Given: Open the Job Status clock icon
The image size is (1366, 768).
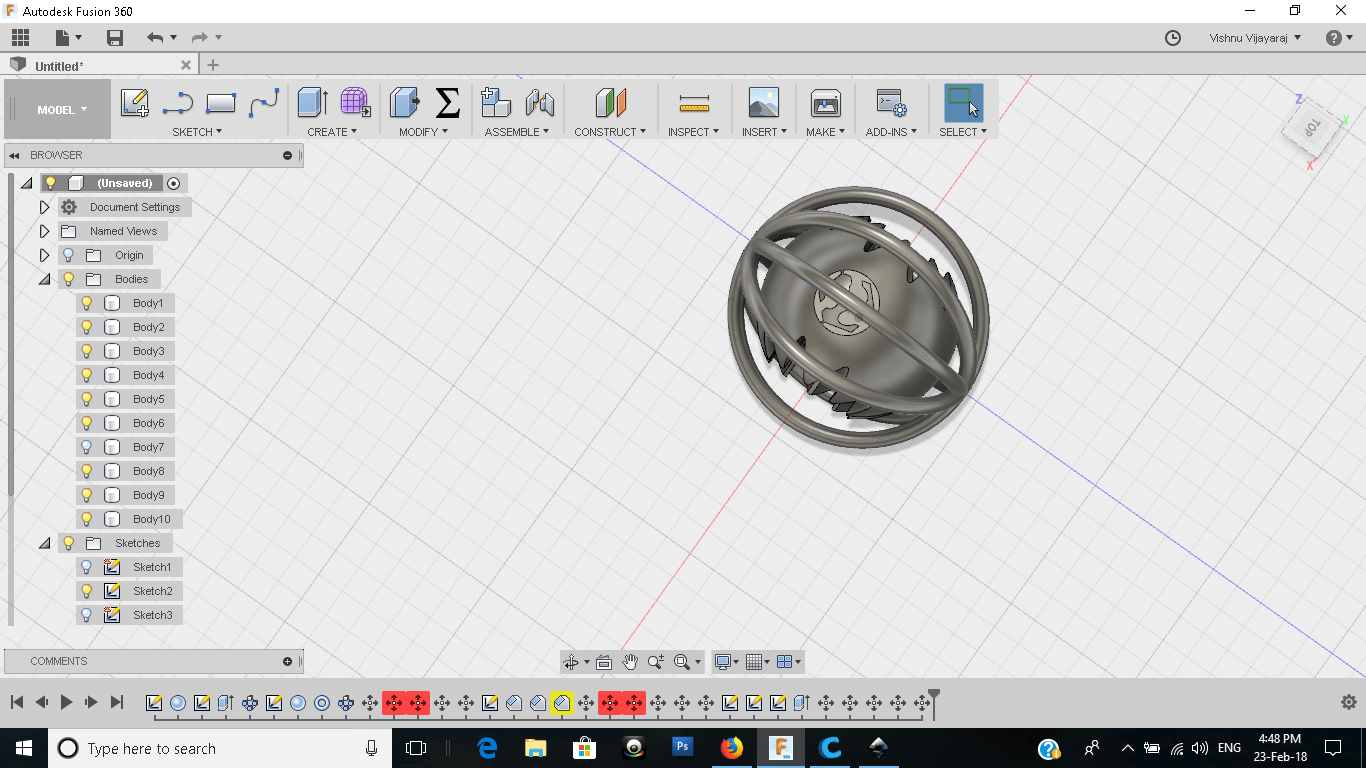Looking at the screenshot, I should pyautogui.click(x=1173, y=38).
